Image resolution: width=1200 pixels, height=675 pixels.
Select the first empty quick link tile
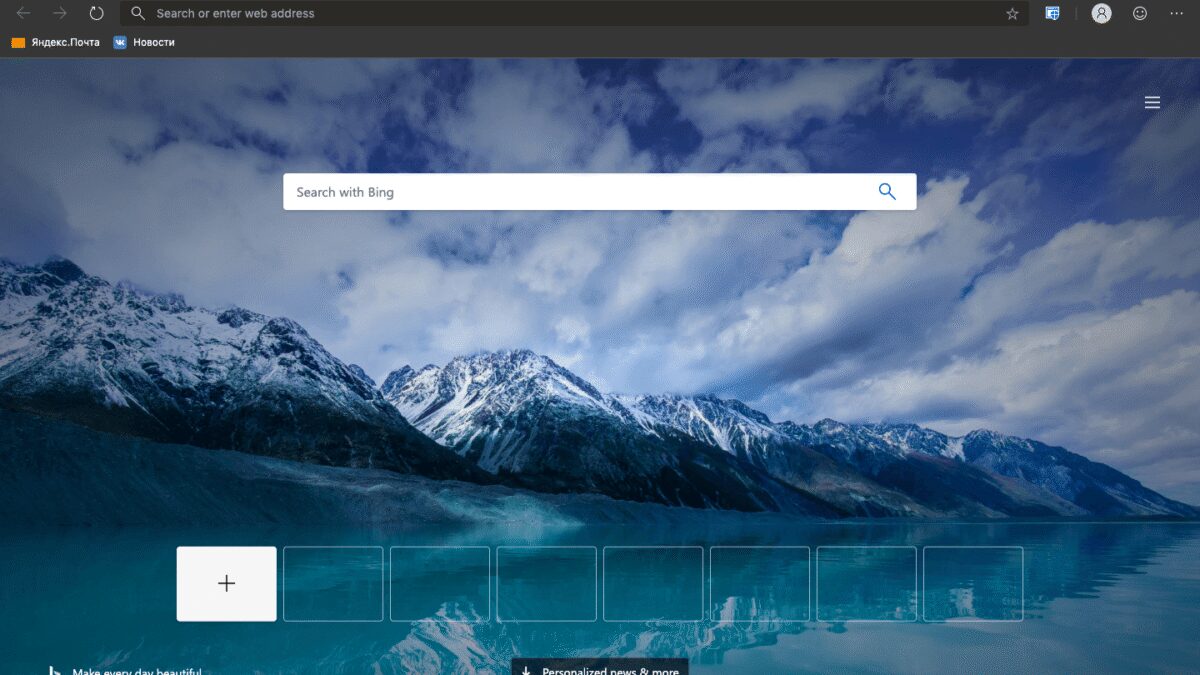(x=333, y=584)
